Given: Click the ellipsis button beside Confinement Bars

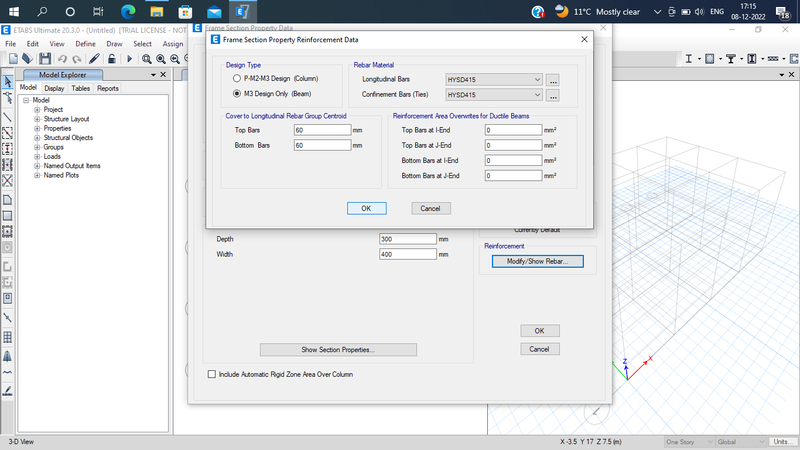Looking at the screenshot, I should pyautogui.click(x=553, y=95).
